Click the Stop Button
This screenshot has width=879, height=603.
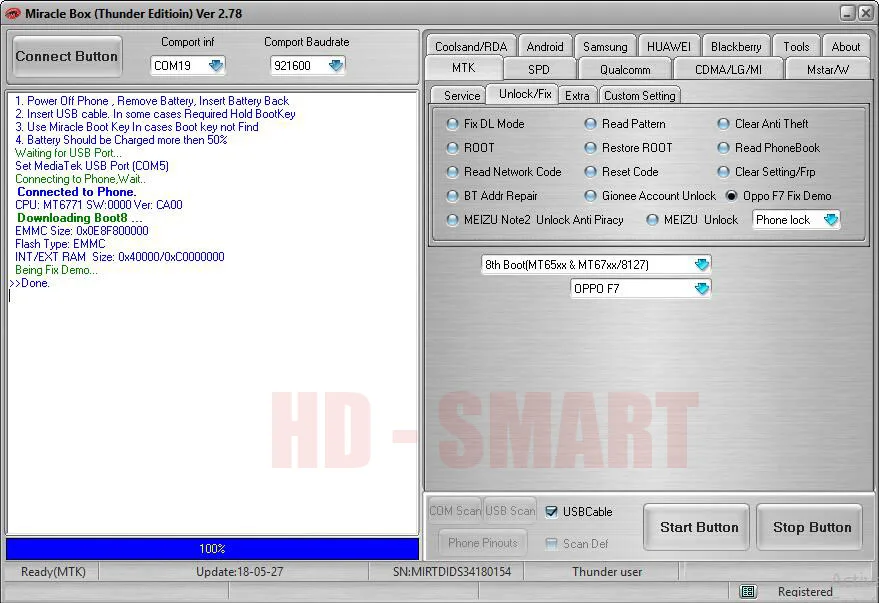pos(810,527)
